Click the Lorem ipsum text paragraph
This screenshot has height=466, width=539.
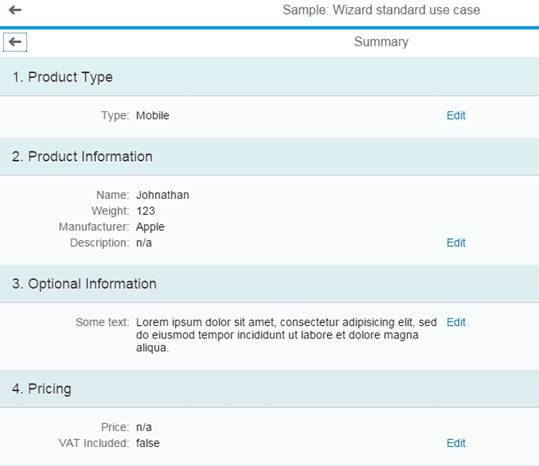click(286, 335)
